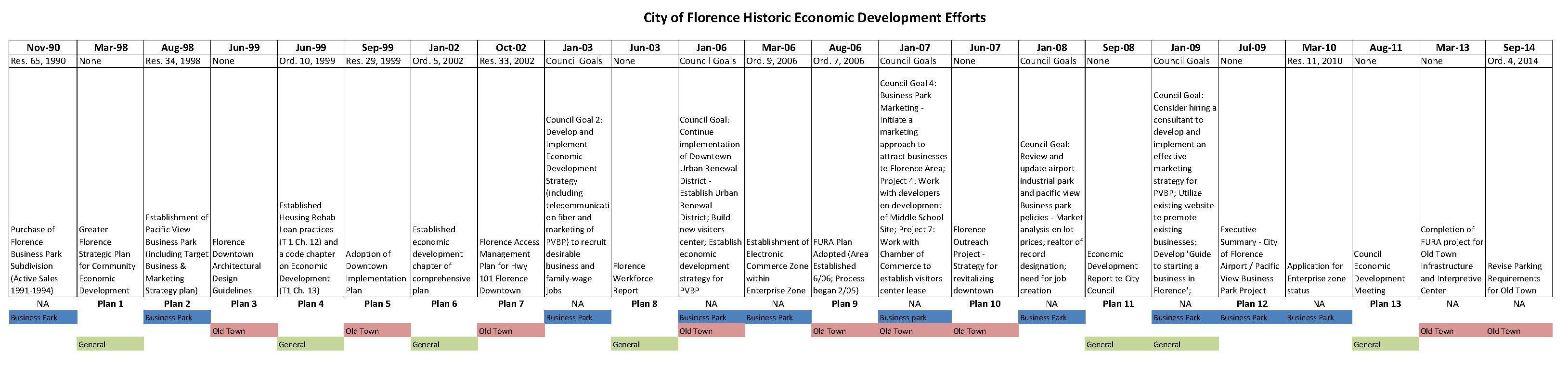Click the 'Plan 2' label
Screen dimensions: 1568x365
pyautogui.click(x=177, y=303)
